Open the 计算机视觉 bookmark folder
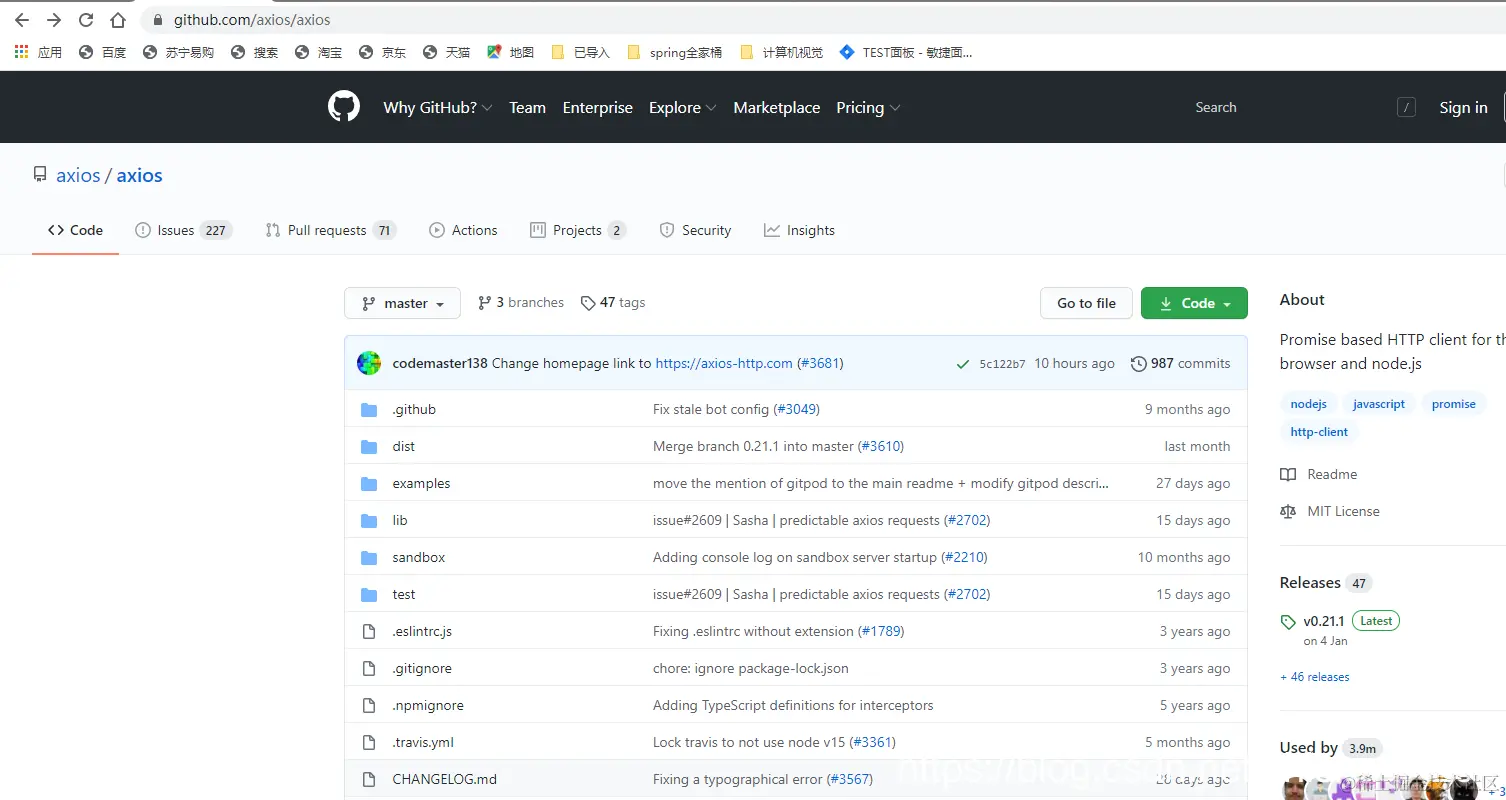Image resolution: width=1506 pixels, height=800 pixels. [781, 52]
